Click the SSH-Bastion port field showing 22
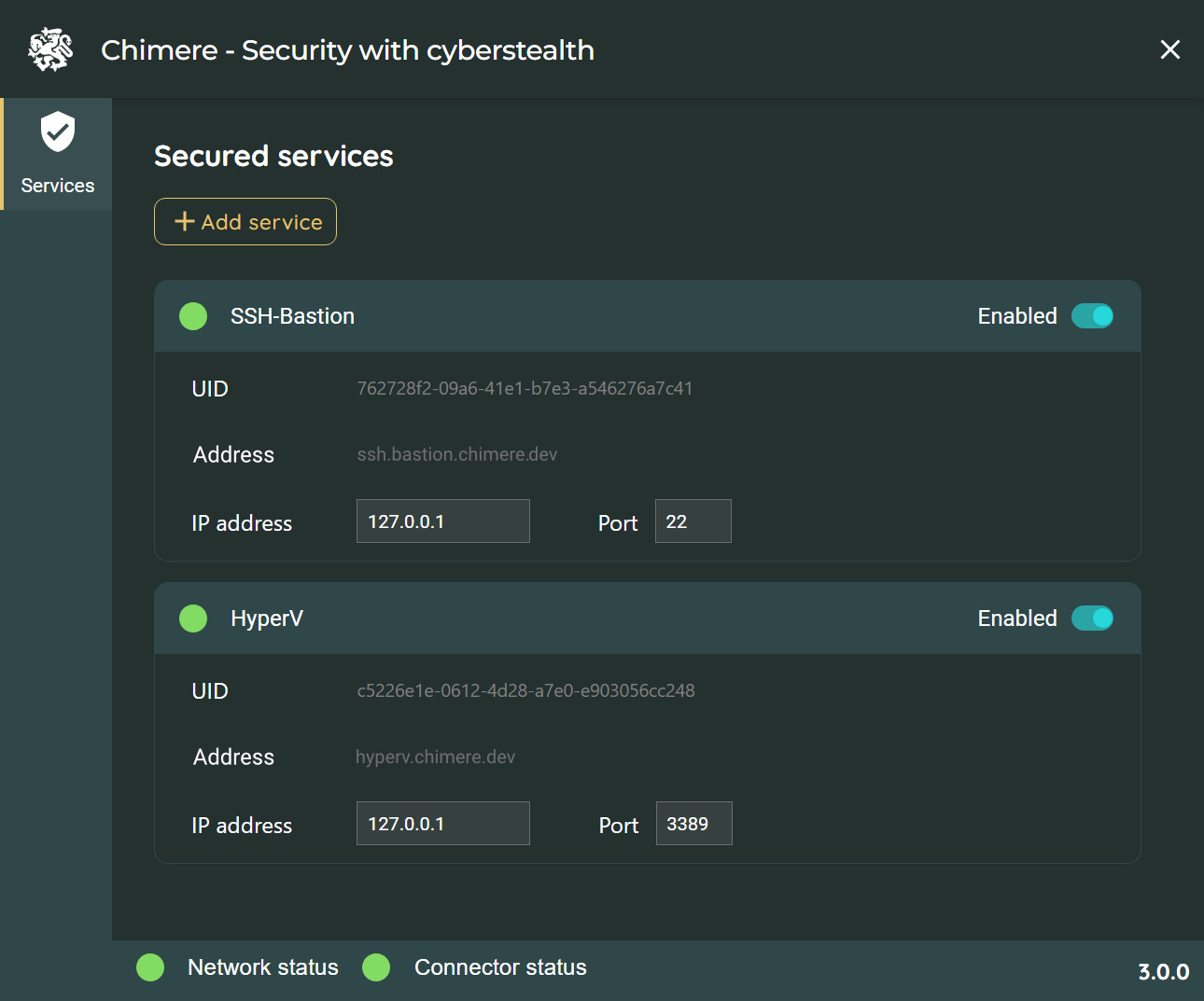This screenshot has width=1204, height=1001. click(693, 521)
